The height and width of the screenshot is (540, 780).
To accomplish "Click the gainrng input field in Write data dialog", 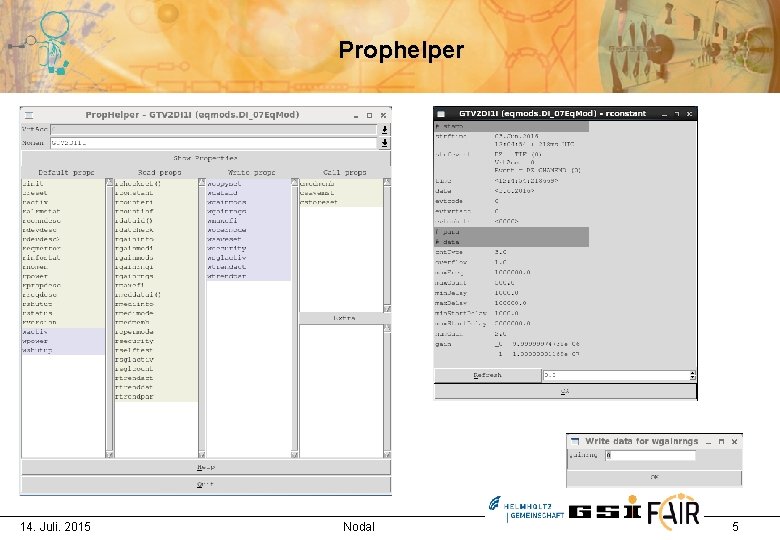I will (650, 455).
